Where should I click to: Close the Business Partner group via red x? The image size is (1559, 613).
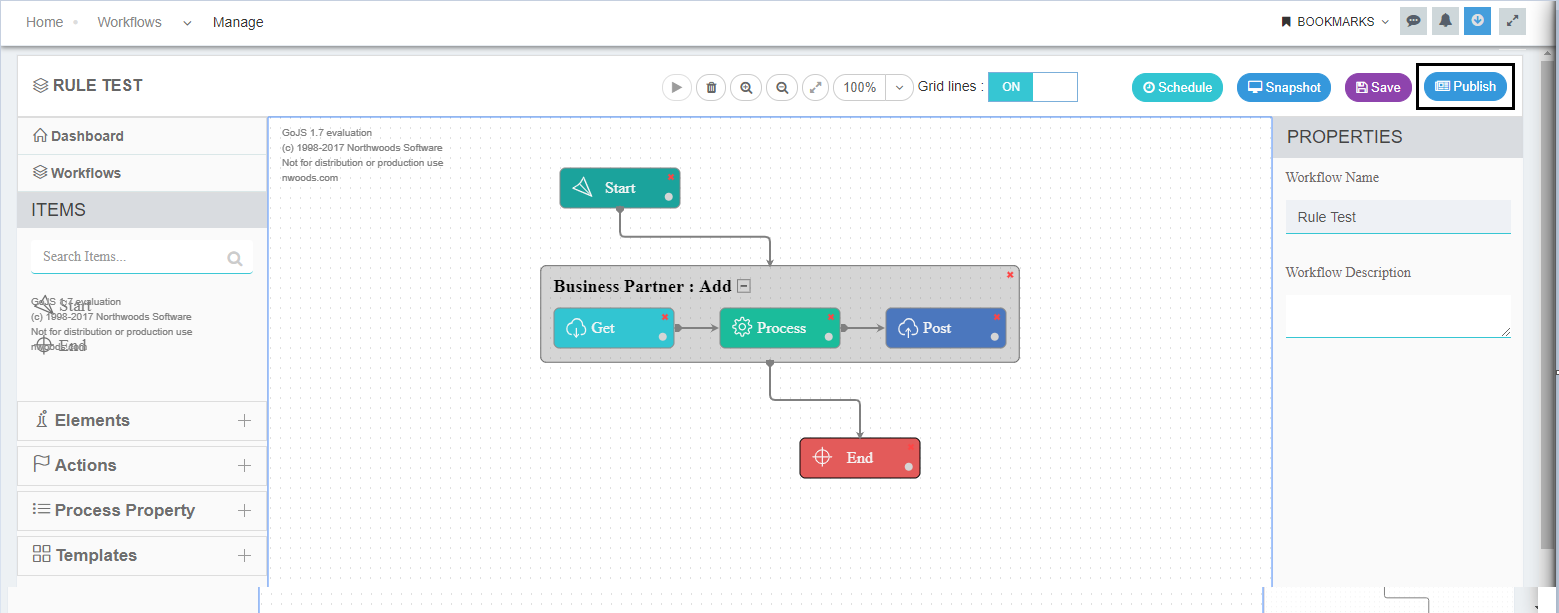[1009, 274]
